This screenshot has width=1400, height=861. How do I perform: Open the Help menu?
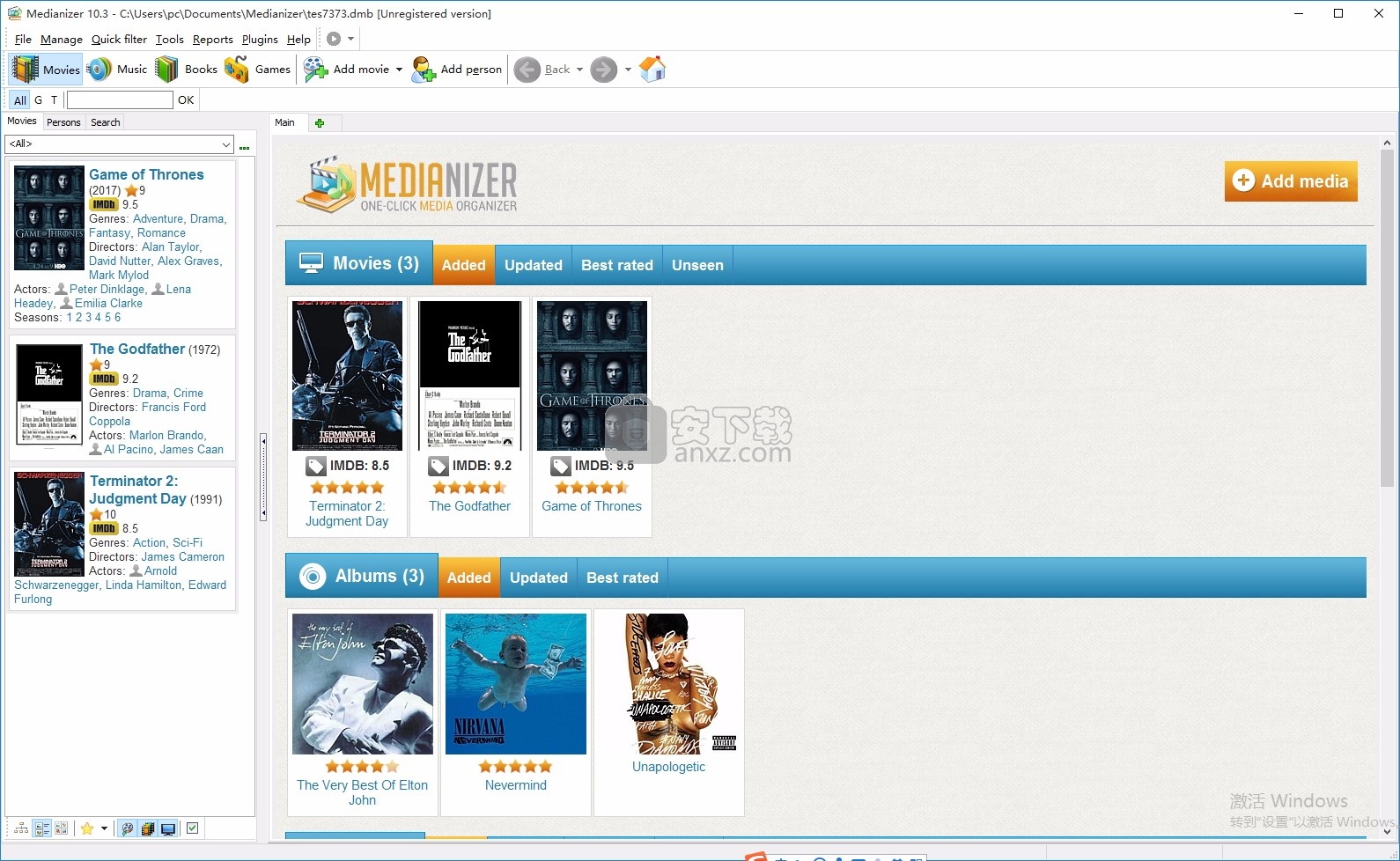tap(298, 40)
